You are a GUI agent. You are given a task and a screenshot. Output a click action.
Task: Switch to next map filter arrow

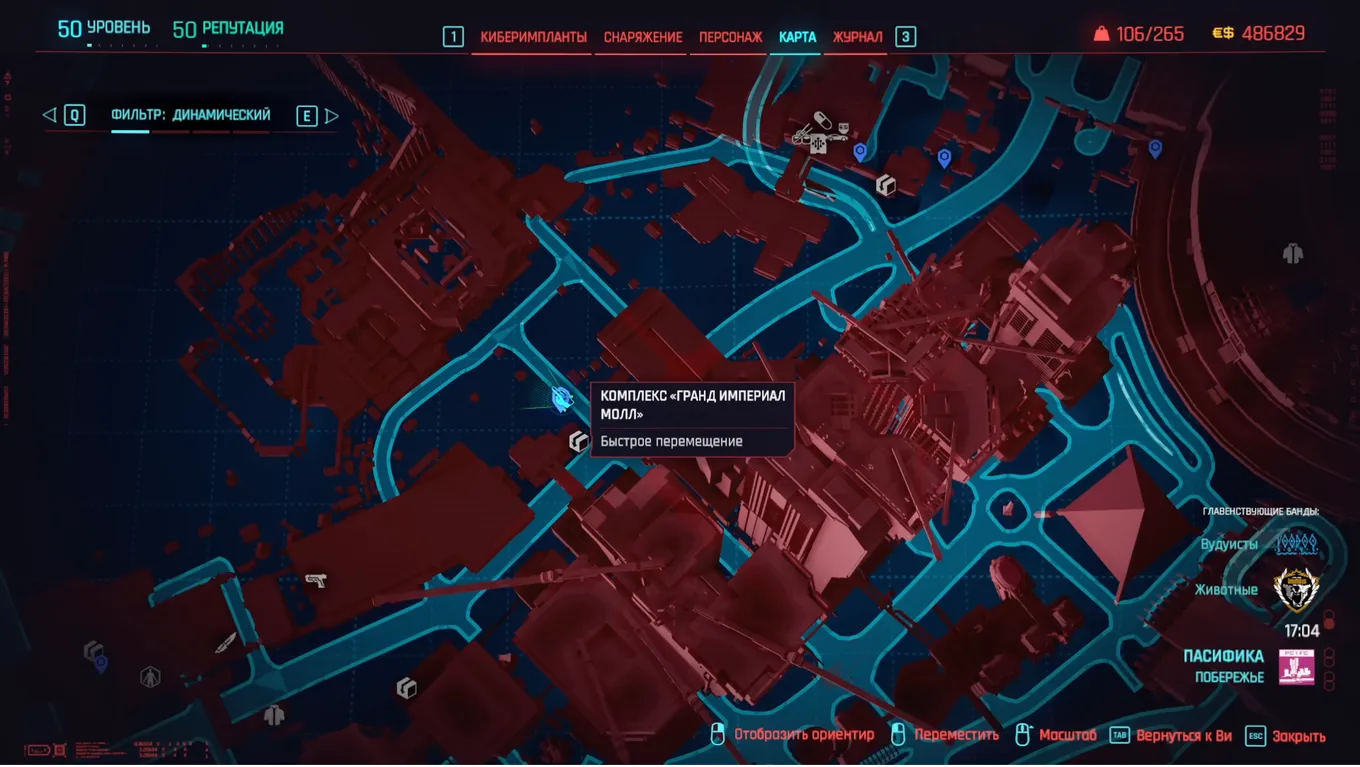(332, 116)
